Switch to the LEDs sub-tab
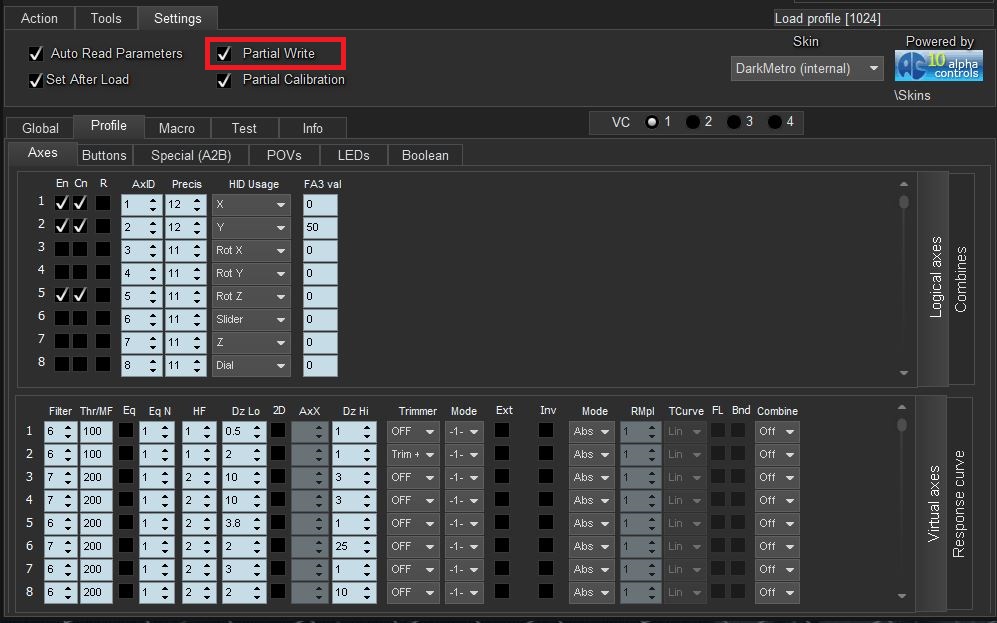Screen dimensions: 997x623 click(354, 155)
